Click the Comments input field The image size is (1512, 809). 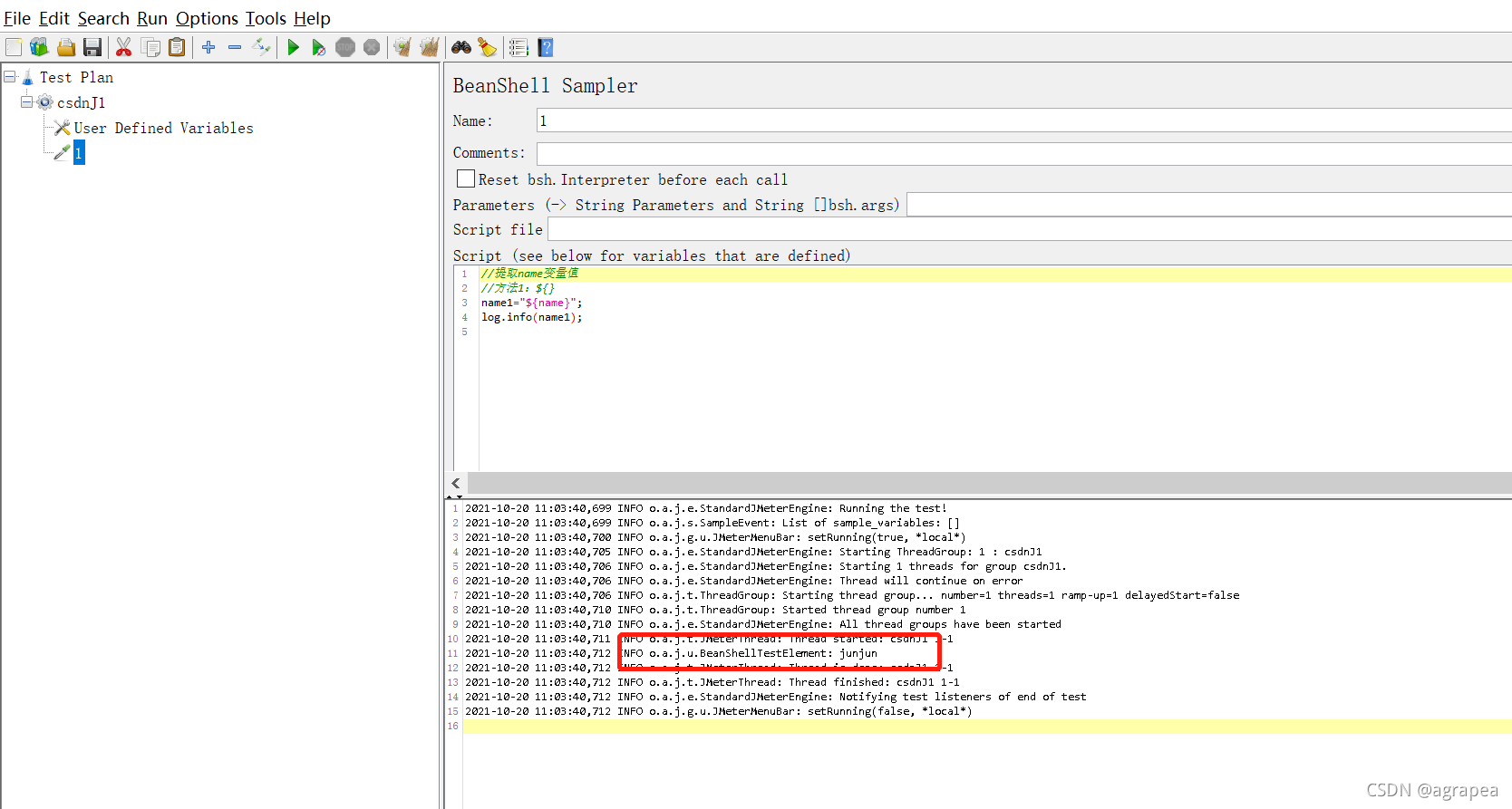1024,153
